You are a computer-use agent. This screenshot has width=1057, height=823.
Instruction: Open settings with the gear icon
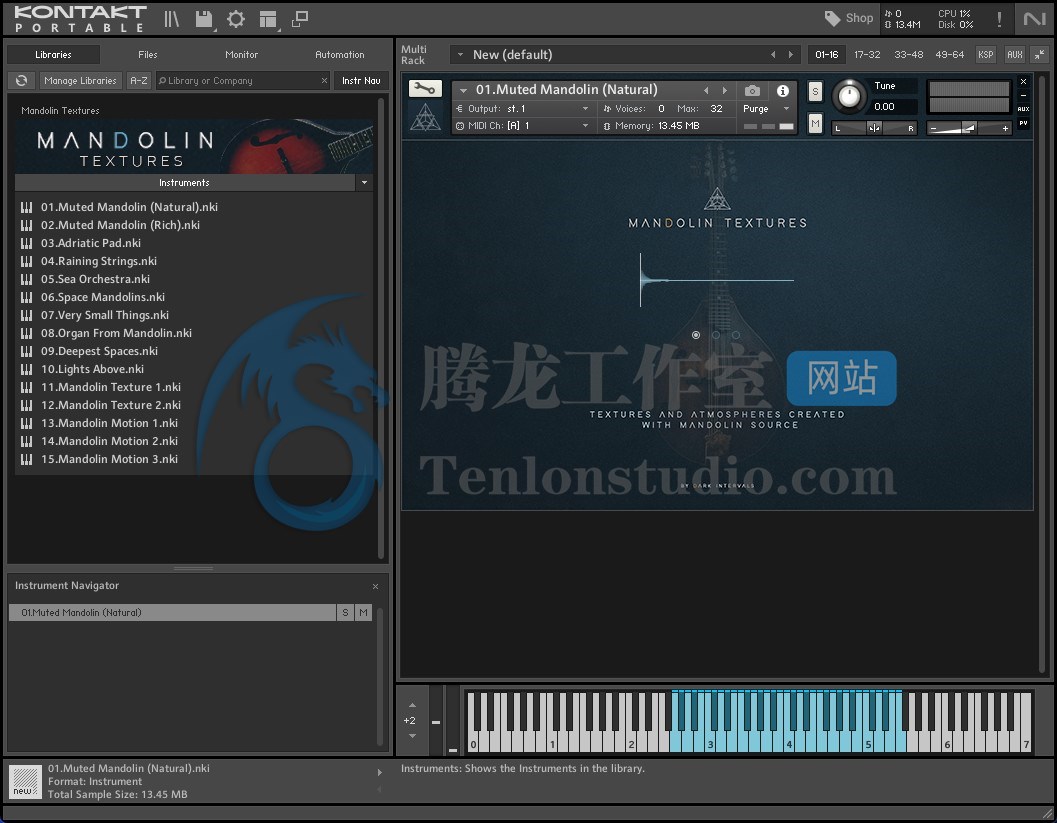(x=236, y=19)
